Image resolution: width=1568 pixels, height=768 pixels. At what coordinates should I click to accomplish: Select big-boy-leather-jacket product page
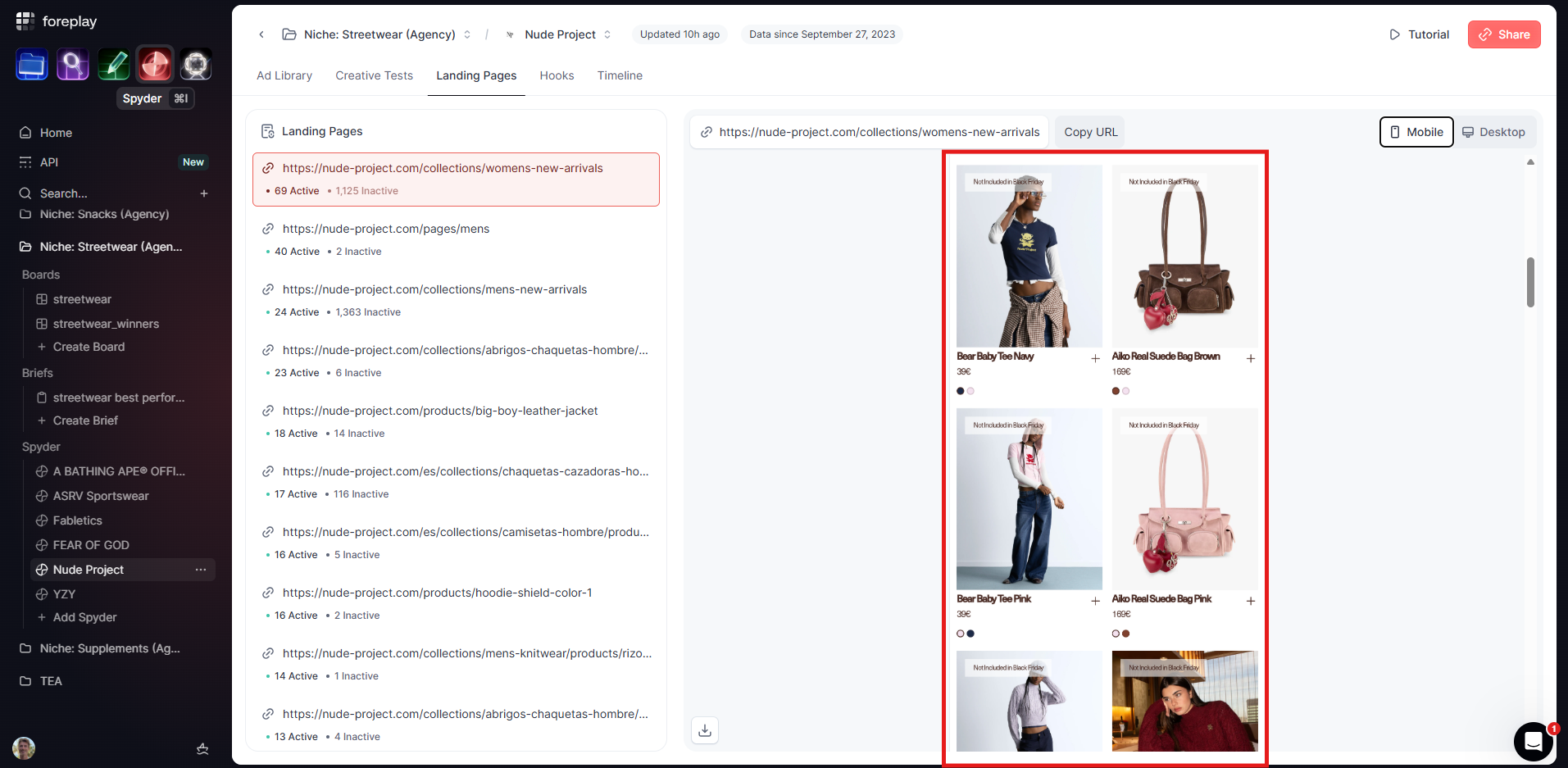pos(456,422)
